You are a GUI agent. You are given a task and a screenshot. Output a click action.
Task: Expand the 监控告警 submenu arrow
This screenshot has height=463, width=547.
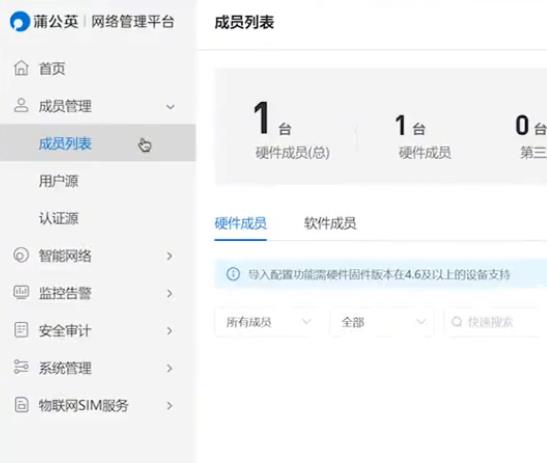point(170,293)
